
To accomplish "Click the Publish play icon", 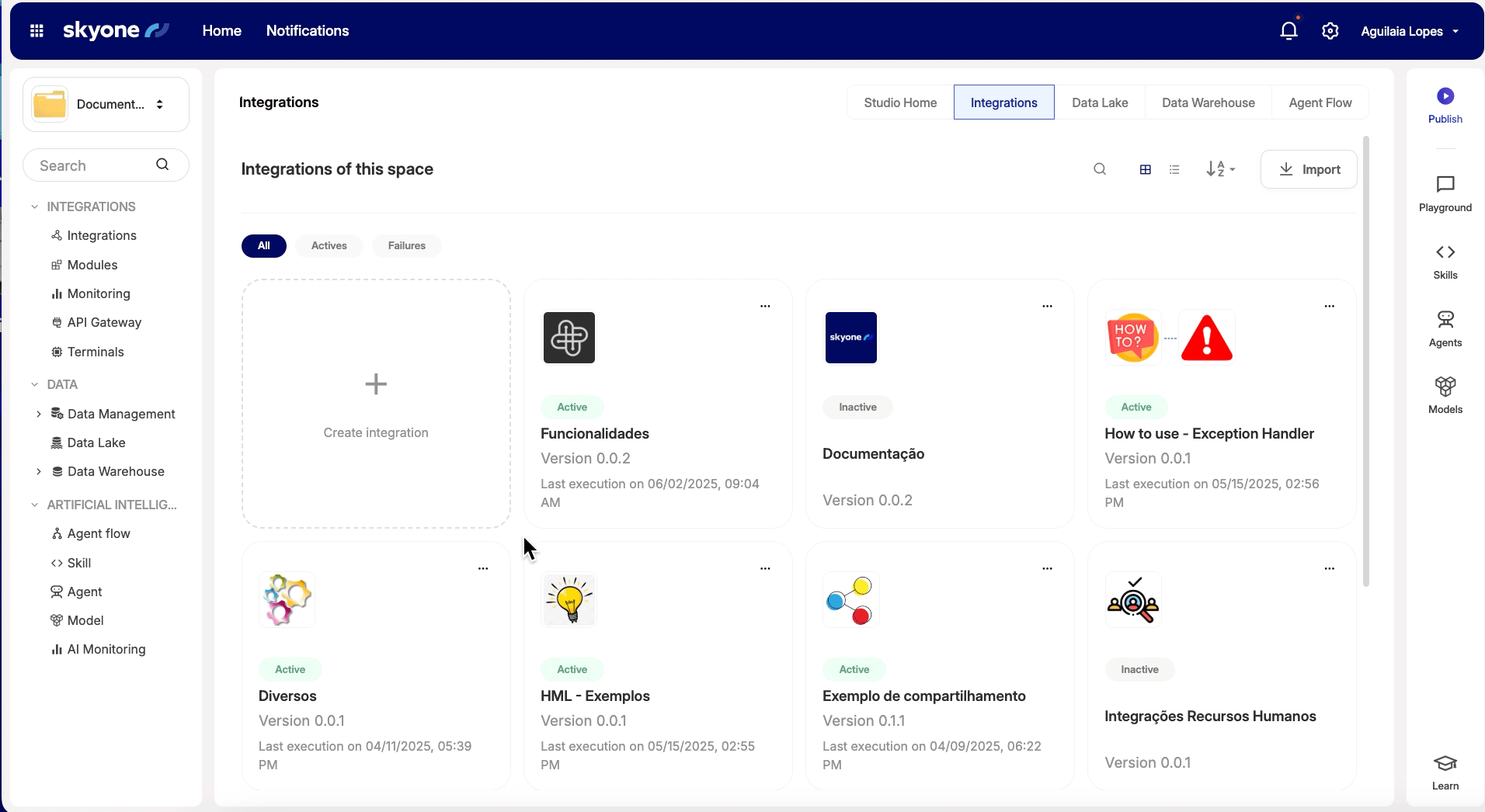I will 1445,96.
